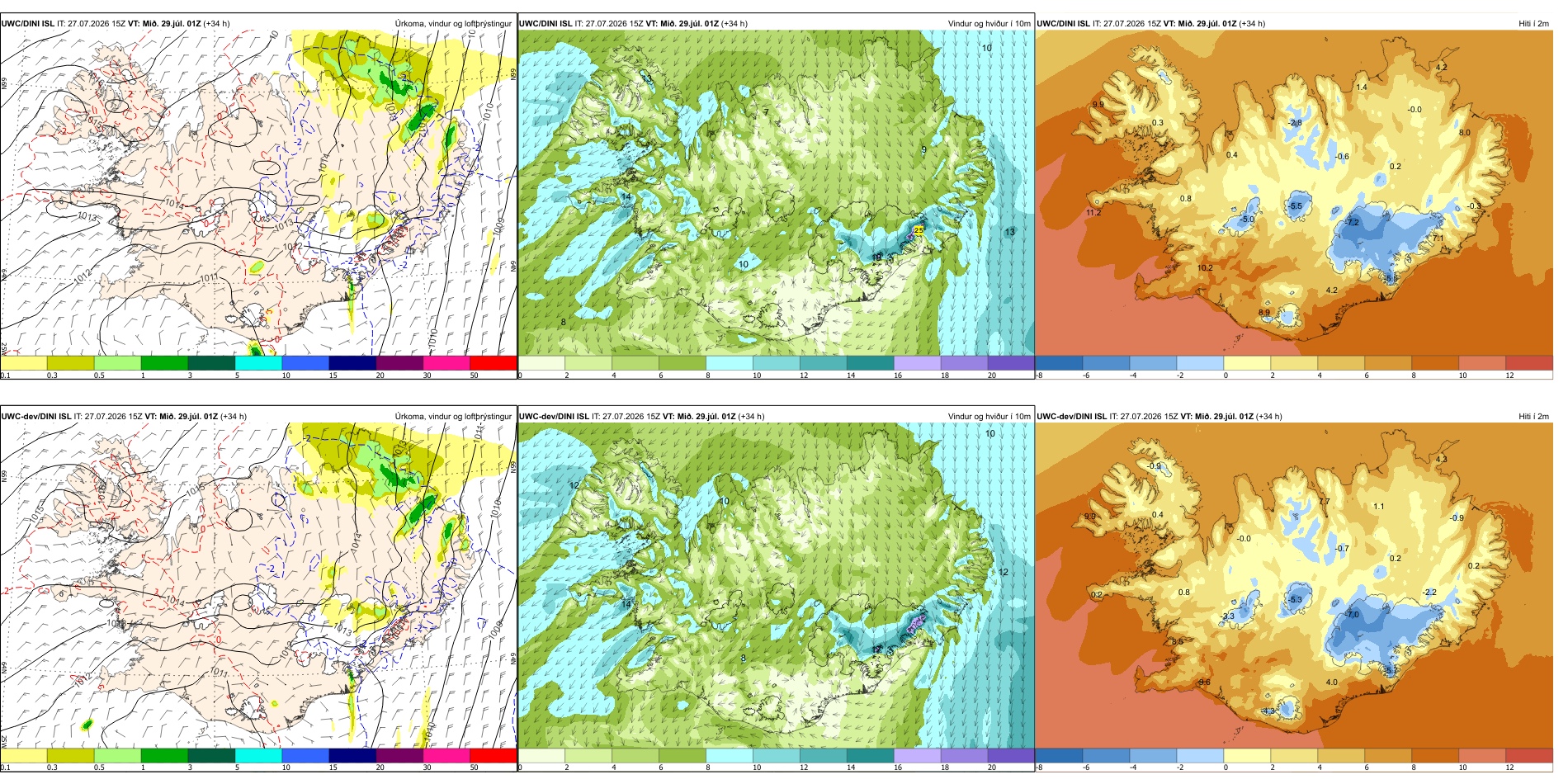Click the 10.2 temperature label on UWC/DINI map
The width and height of the screenshot is (1568, 784).
click(1205, 268)
